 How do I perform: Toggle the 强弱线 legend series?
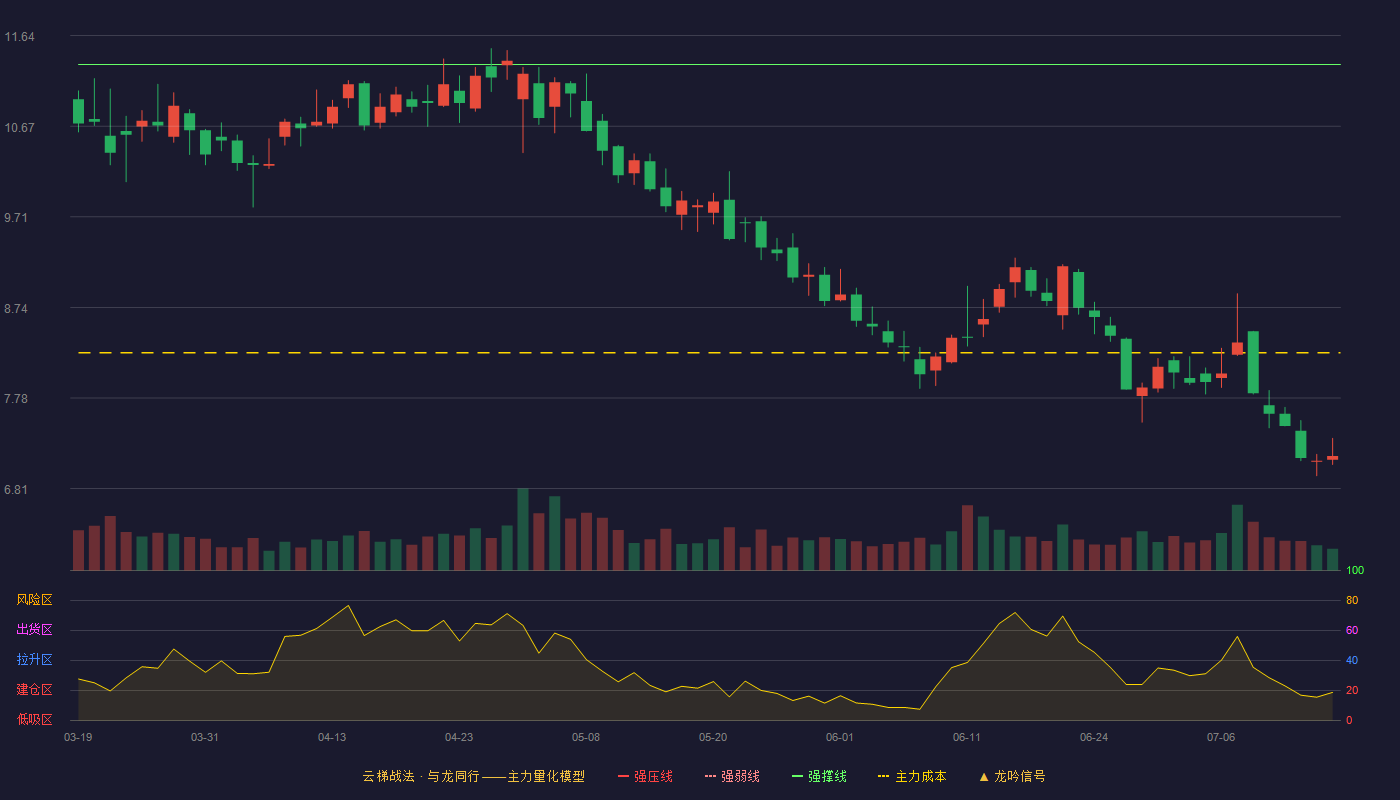tap(732, 776)
